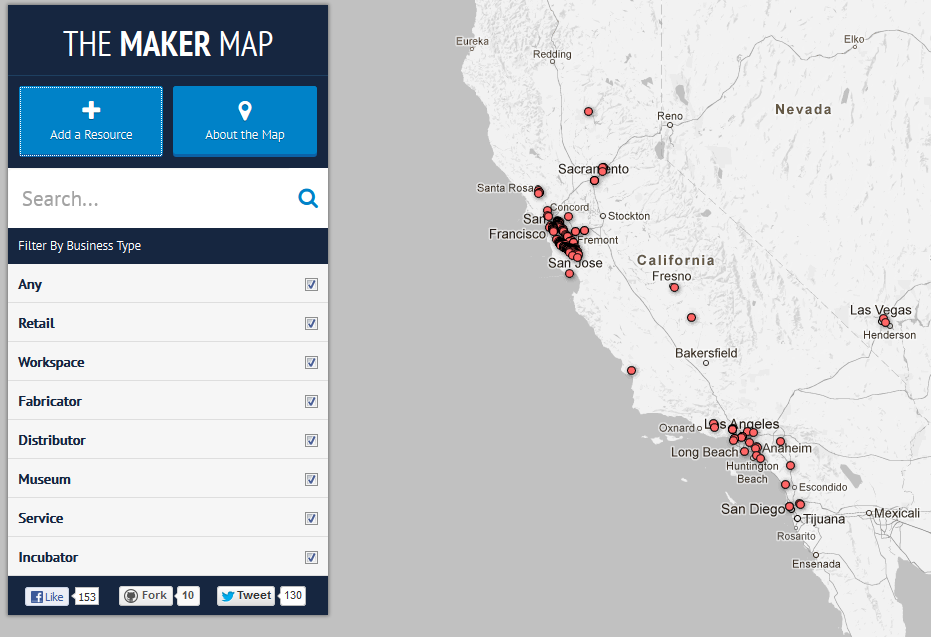Click the map pin icon above About the Map
The image size is (931, 637).
click(x=244, y=109)
